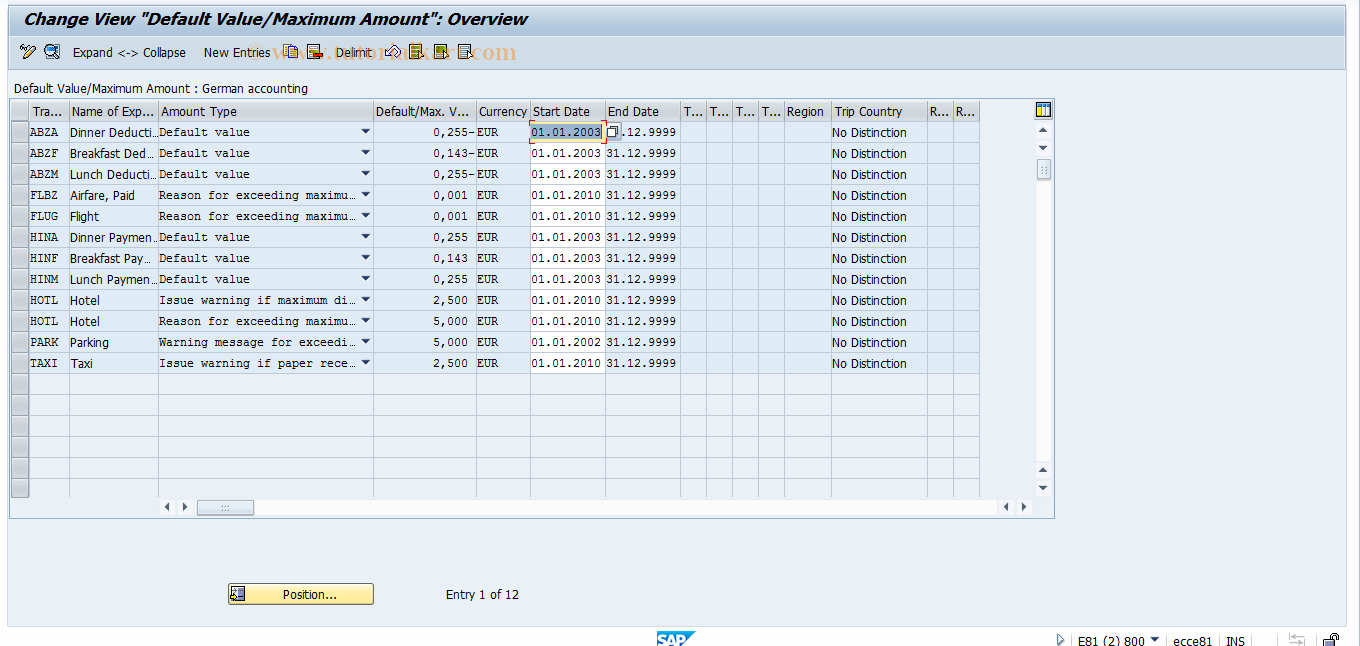
Task: Select the HINA row selector
Action: pos(19,237)
